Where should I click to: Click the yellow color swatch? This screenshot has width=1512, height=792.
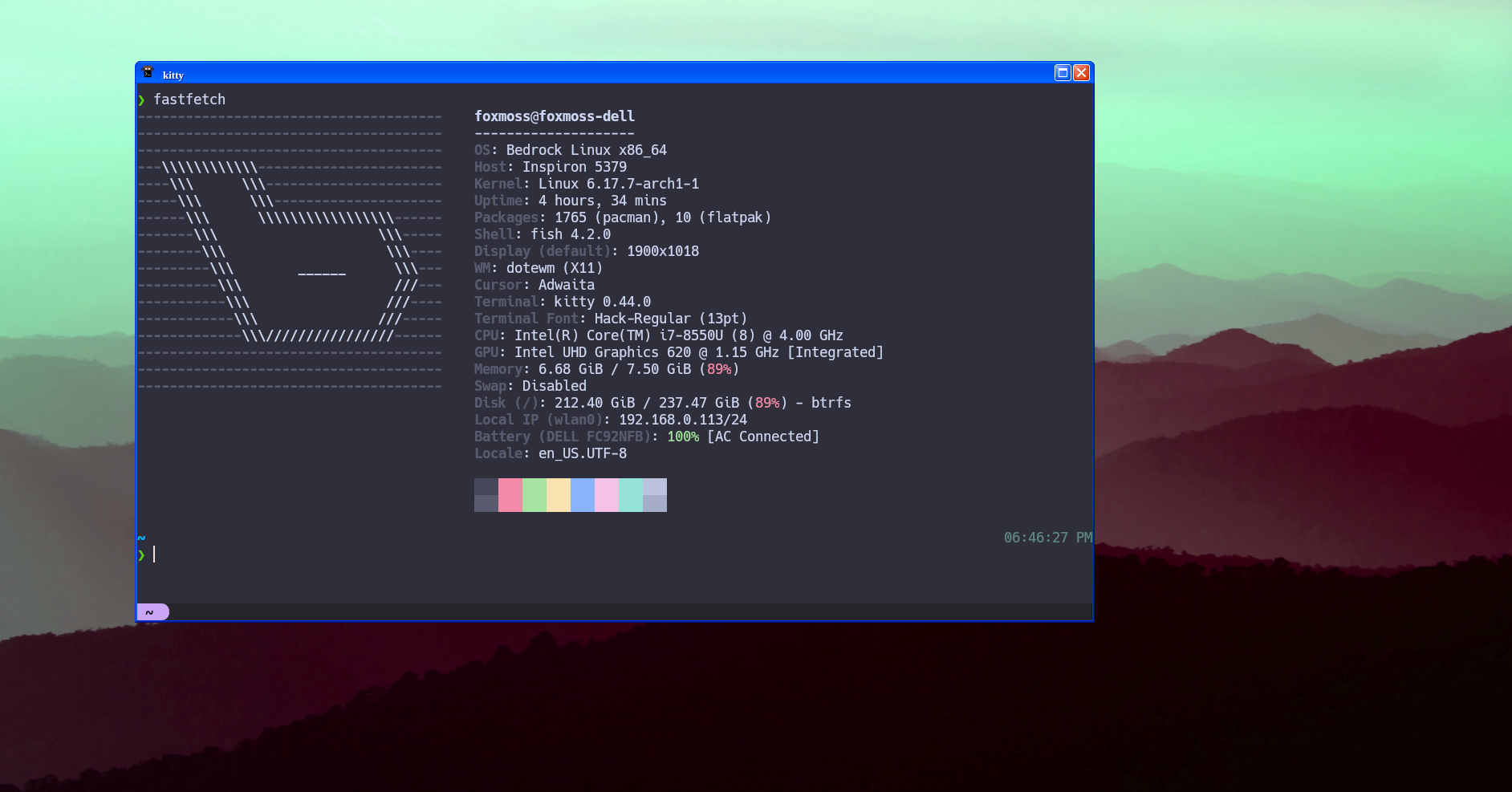[559, 495]
